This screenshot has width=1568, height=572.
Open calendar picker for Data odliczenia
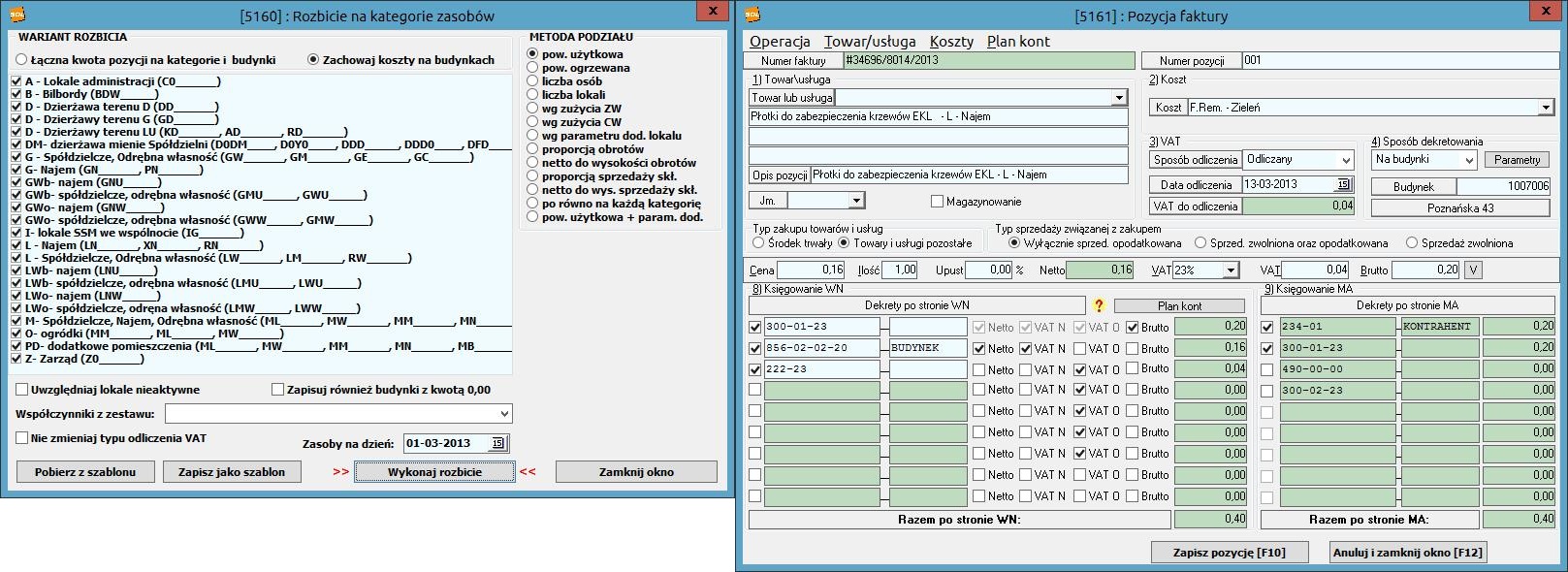pyautogui.click(x=1343, y=184)
